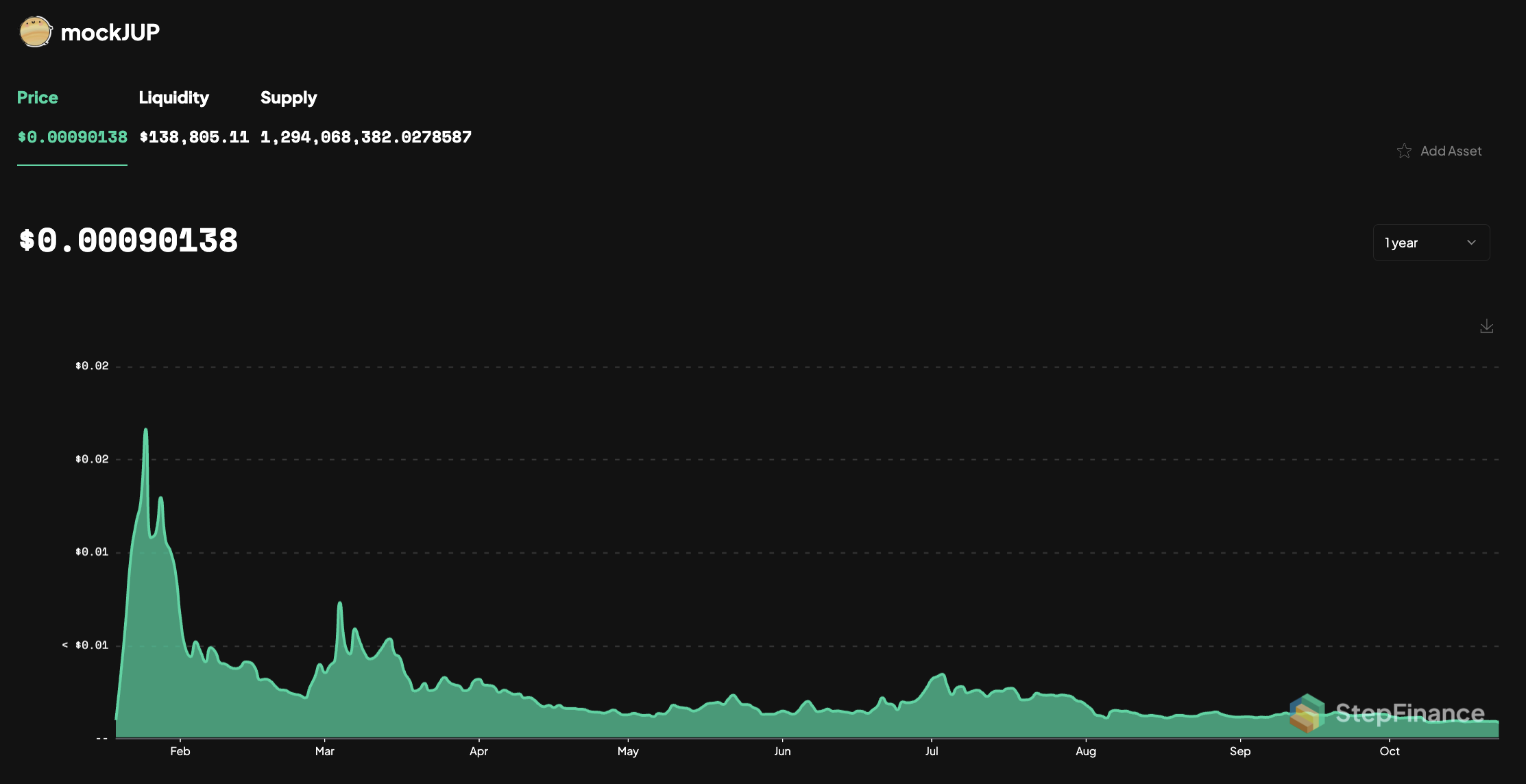Image resolution: width=1526 pixels, height=784 pixels.
Task: Click the chevron arrow in timeframe selector
Action: 1471,243
